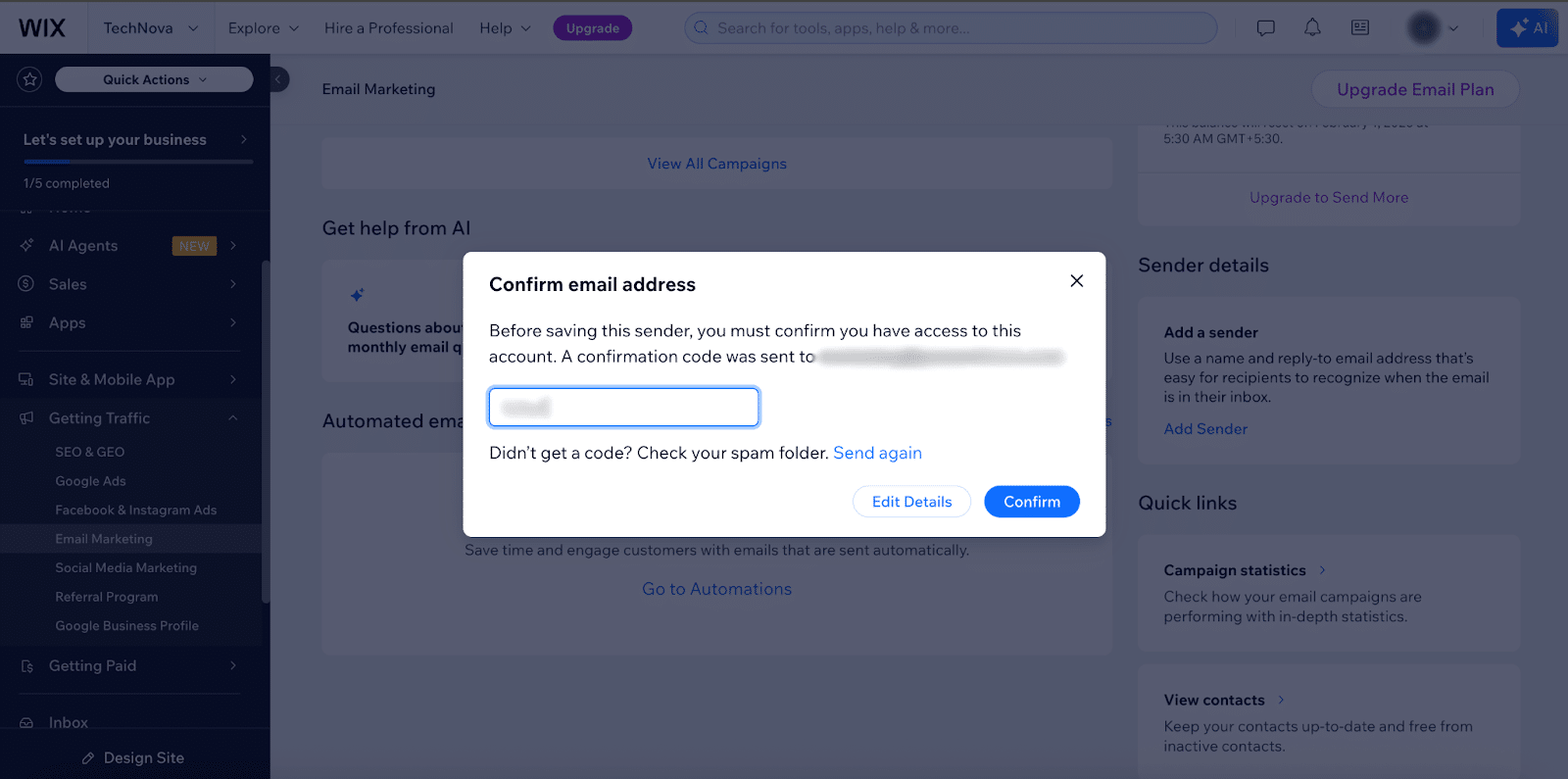Viewport: 1568px width, 779px height.
Task: Expand the Quick Actions dropdown
Action: [154, 79]
